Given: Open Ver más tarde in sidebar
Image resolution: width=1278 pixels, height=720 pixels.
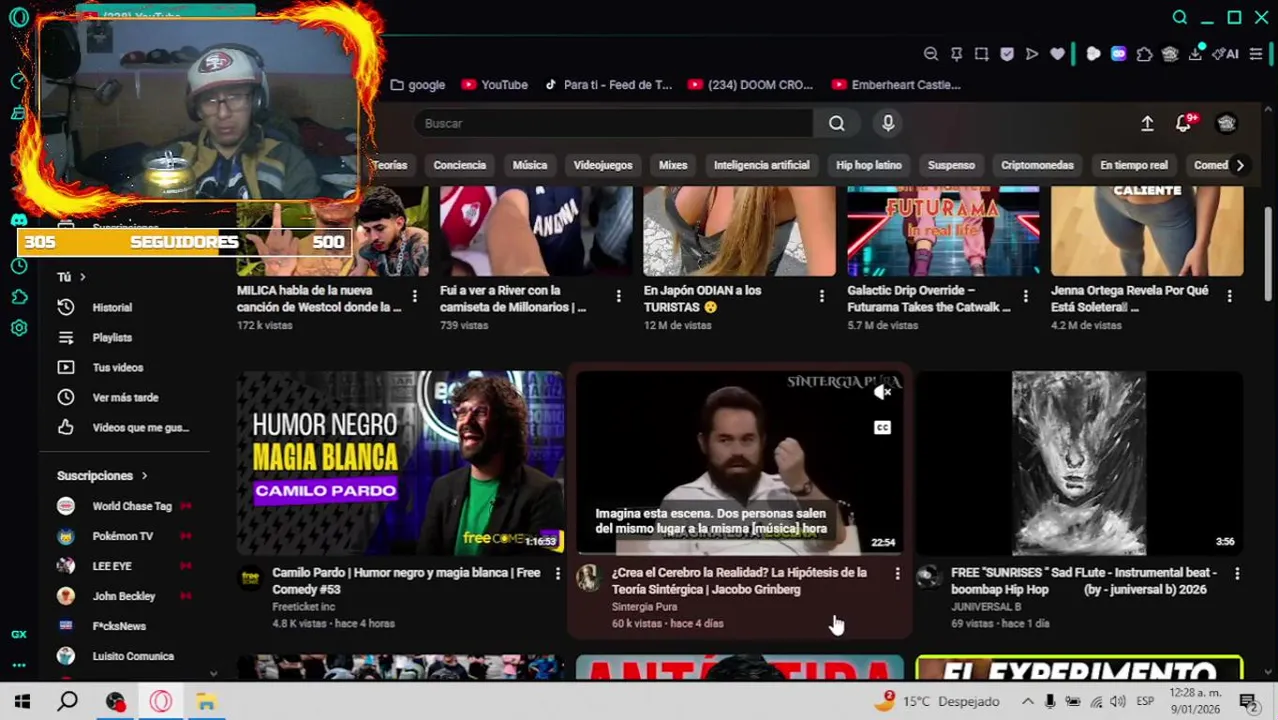Looking at the screenshot, I should pos(125,397).
